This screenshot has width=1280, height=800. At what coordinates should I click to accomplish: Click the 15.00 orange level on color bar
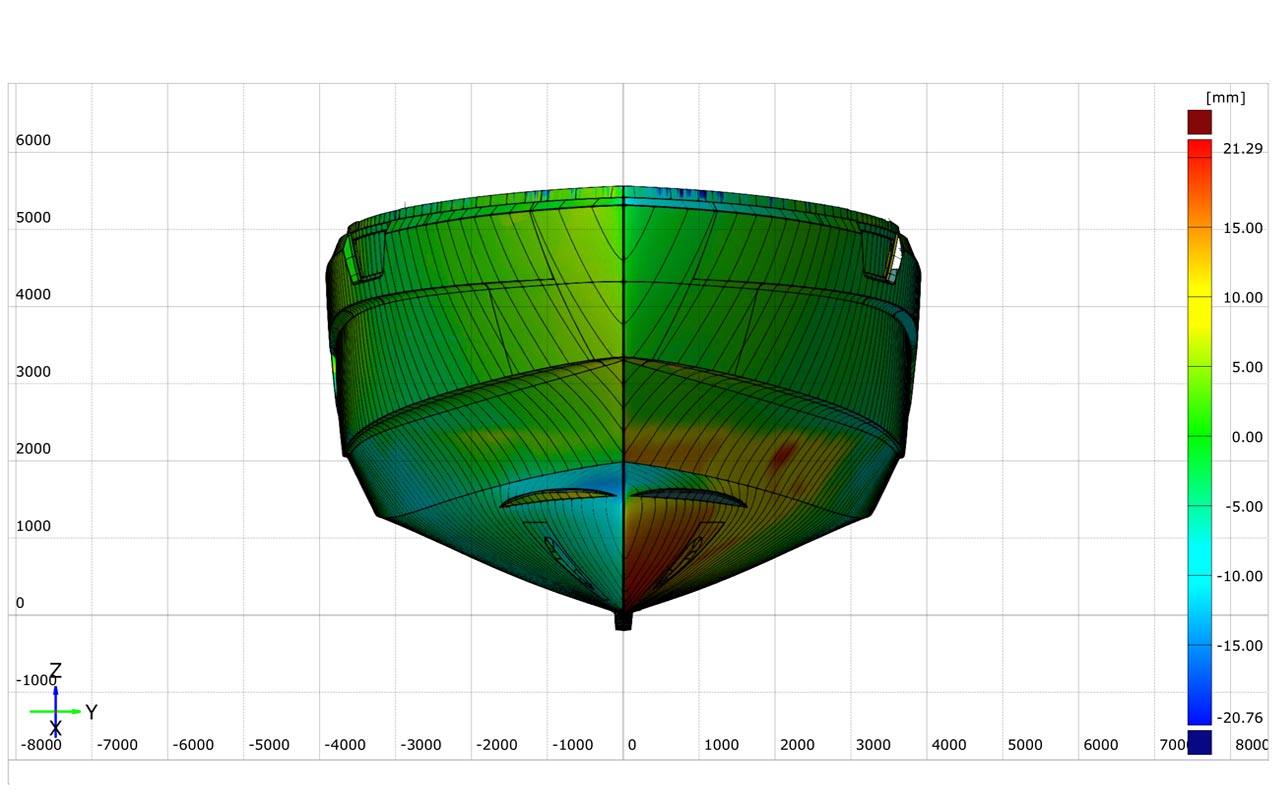point(1242,228)
